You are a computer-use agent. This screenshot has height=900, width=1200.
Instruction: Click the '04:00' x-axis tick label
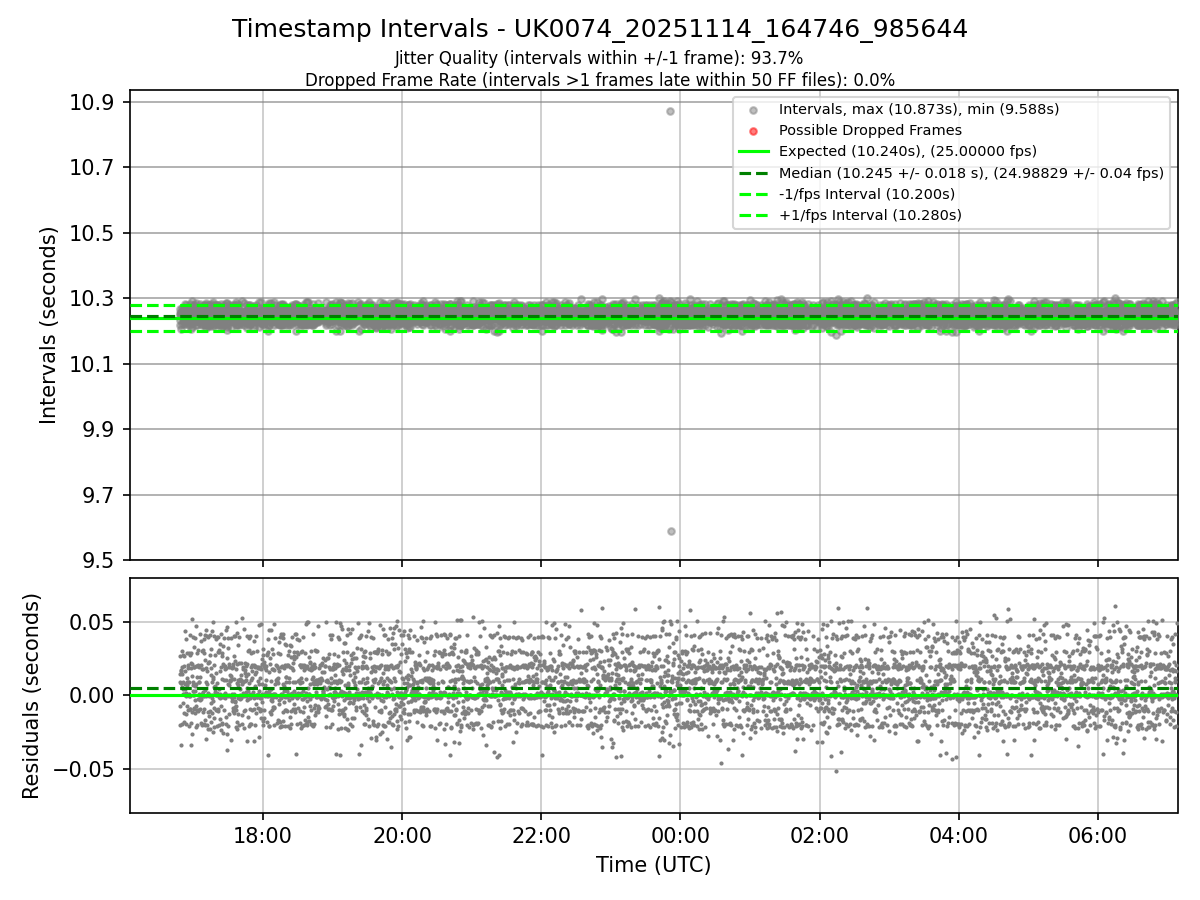coord(959,834)
